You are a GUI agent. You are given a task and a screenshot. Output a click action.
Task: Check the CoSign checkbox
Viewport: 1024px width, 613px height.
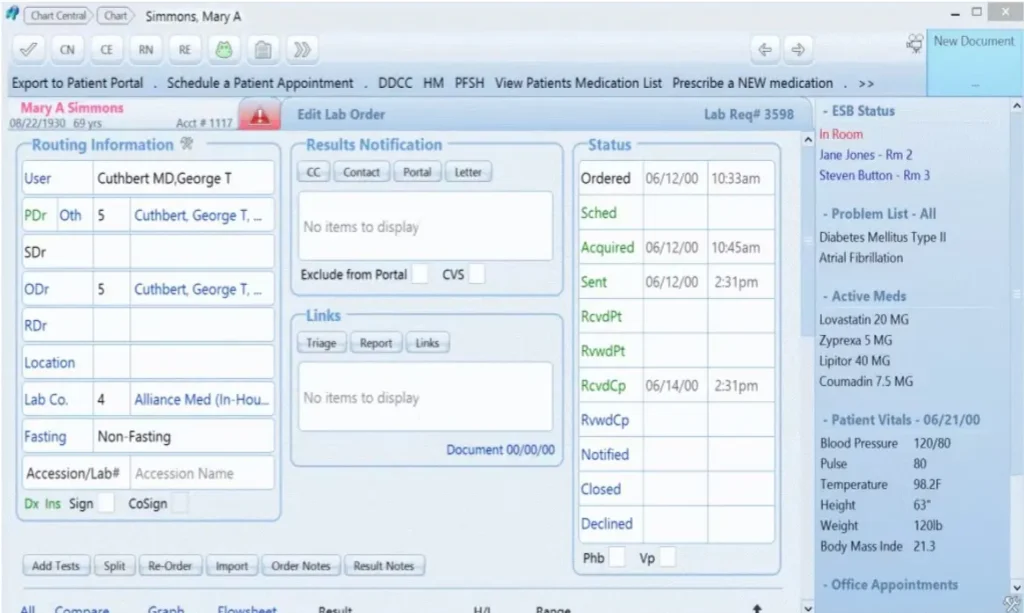pos(180,505)
